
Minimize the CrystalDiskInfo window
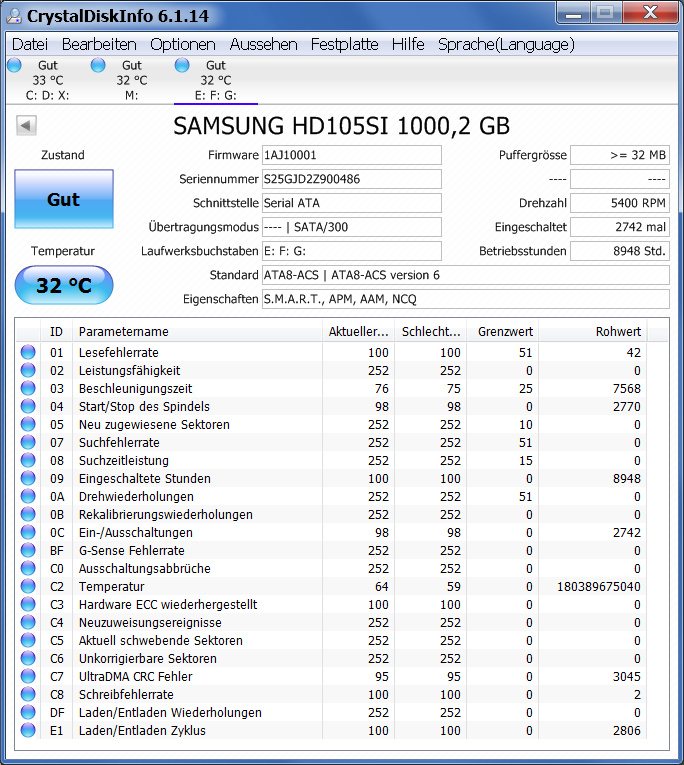(x=573, y=13)
